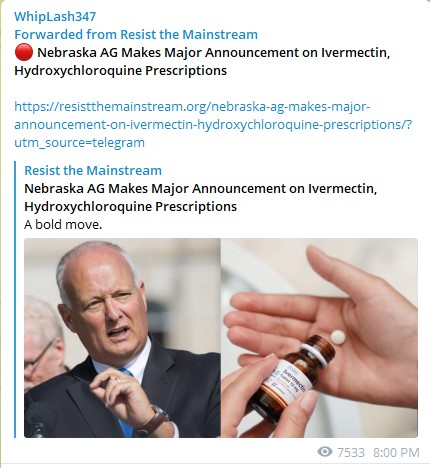Click the 7533 view count
Viewport: 430px width, 468px height.
[x=351, y=452]
